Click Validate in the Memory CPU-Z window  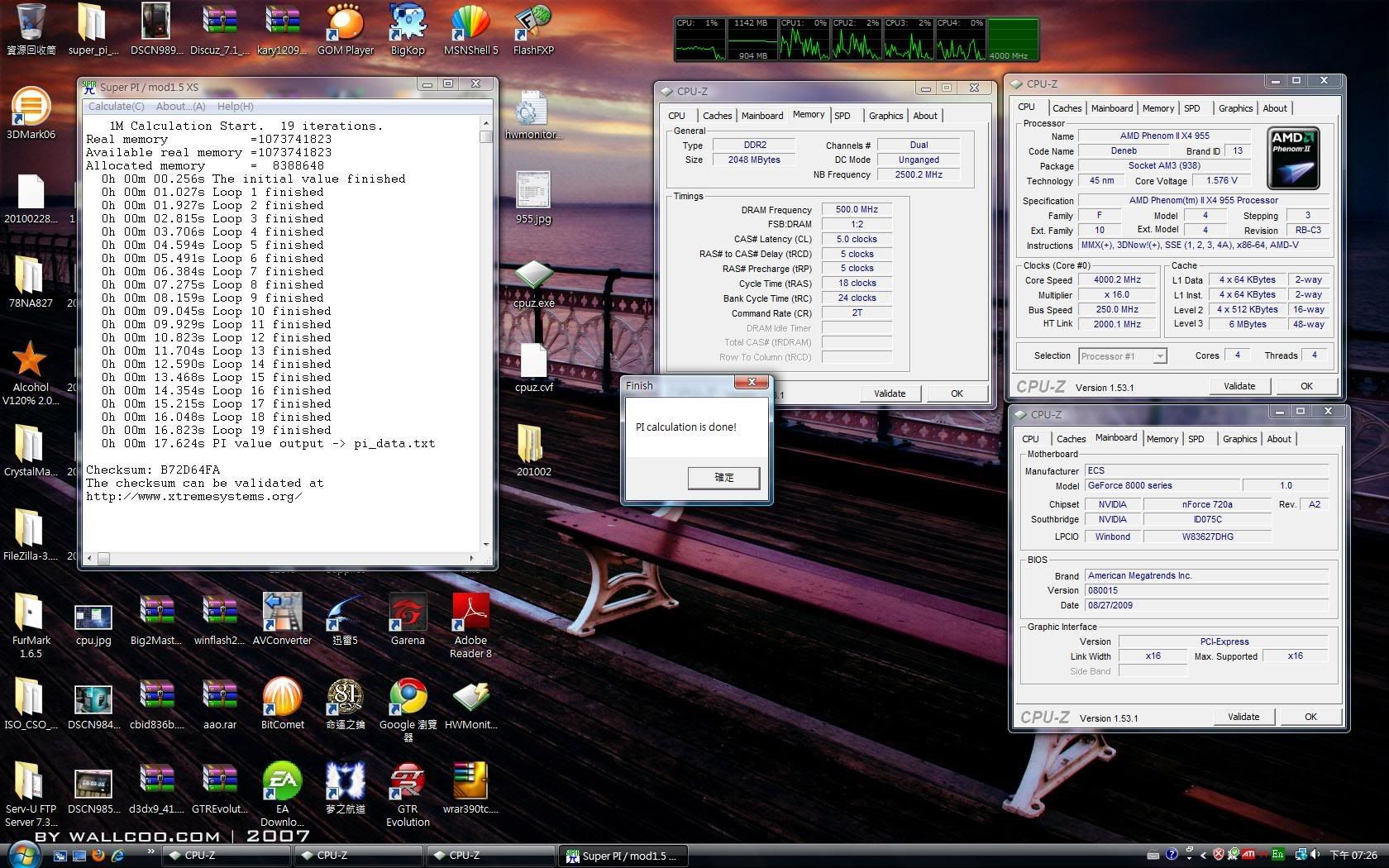pos(890,393)
